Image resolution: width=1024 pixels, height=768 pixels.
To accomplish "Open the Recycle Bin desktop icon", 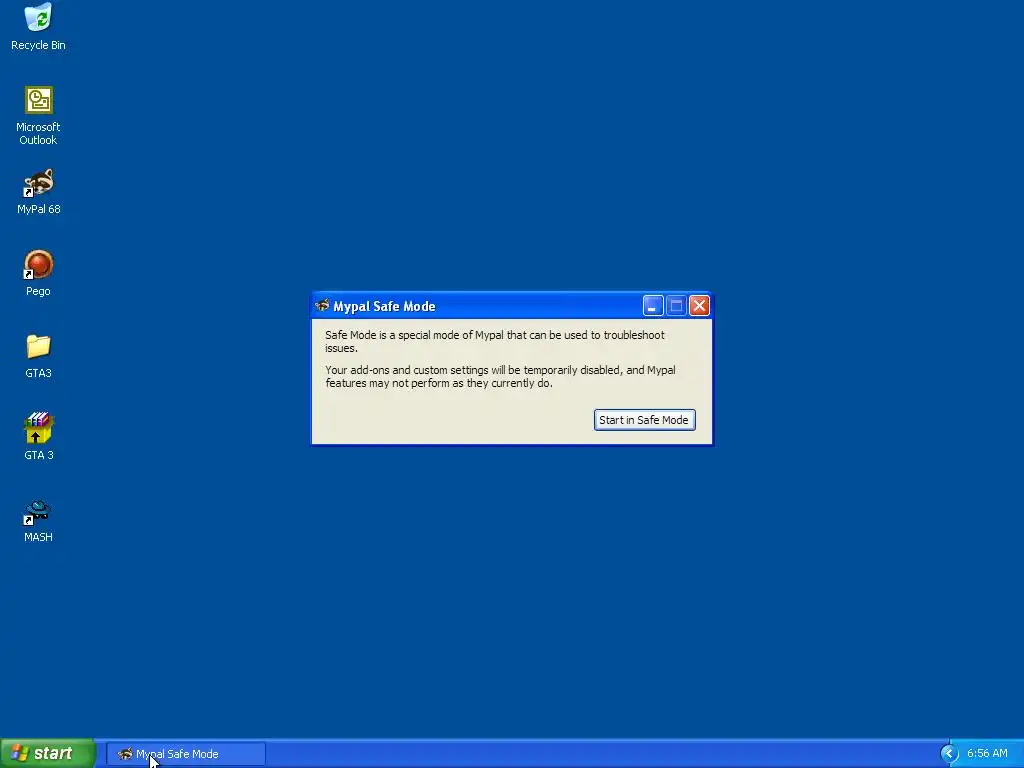I will [x=39, y=18].
